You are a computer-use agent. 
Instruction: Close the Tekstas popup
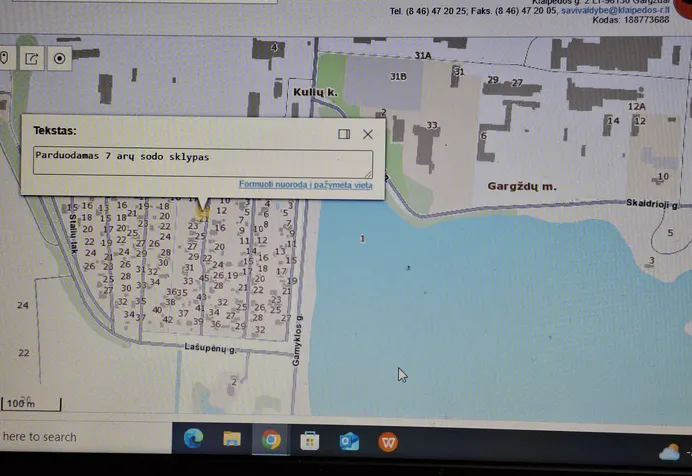coord(368,134)
